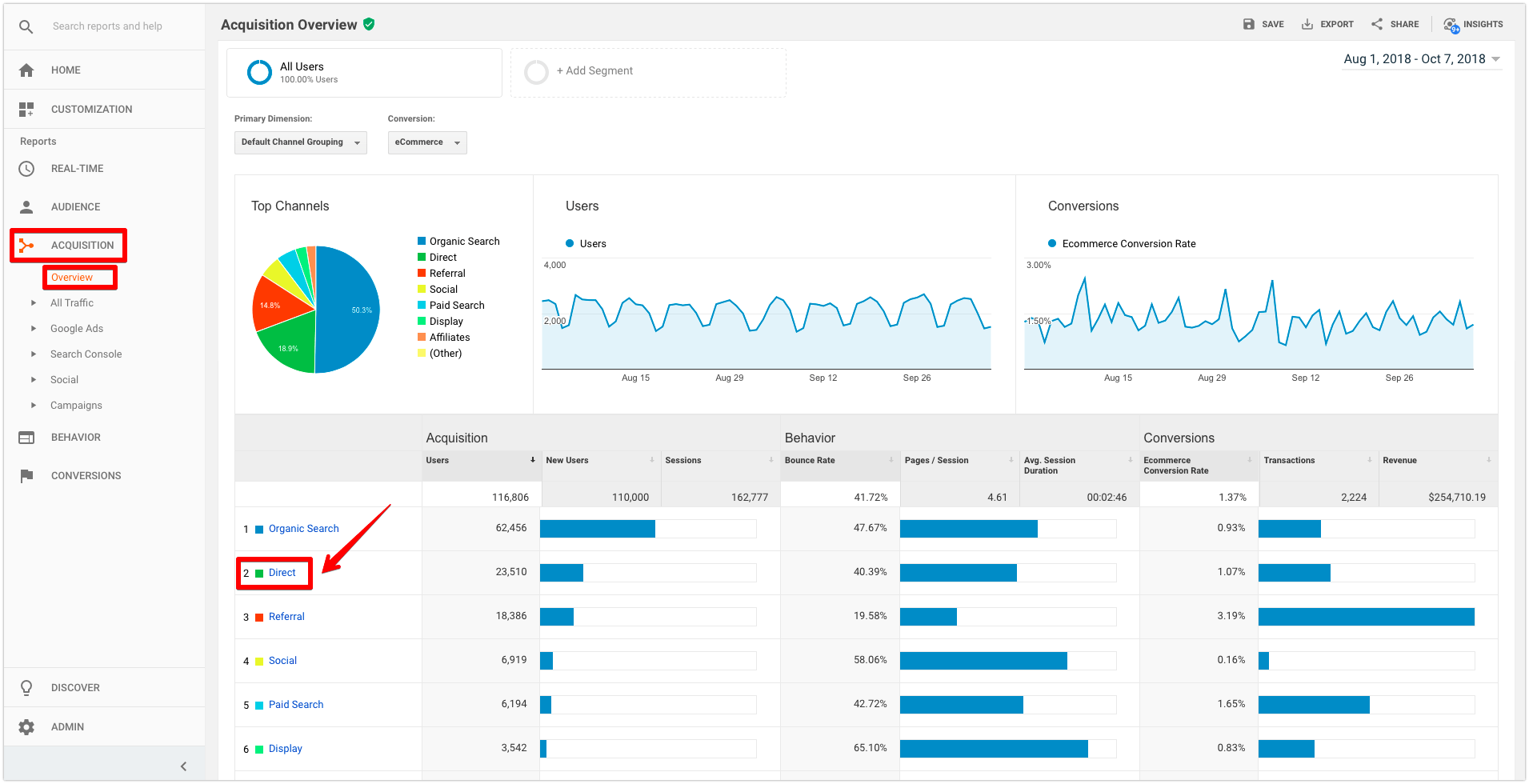Click the Conversions flag icon
The image size is (1529, 784).
point(26,476)
